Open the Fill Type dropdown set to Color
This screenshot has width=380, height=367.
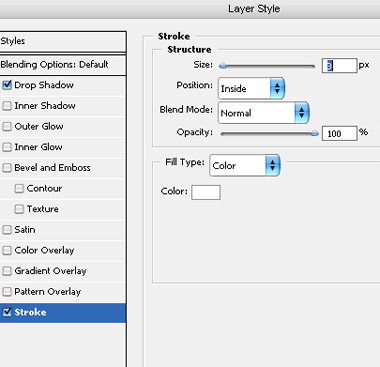click(245, 165)
